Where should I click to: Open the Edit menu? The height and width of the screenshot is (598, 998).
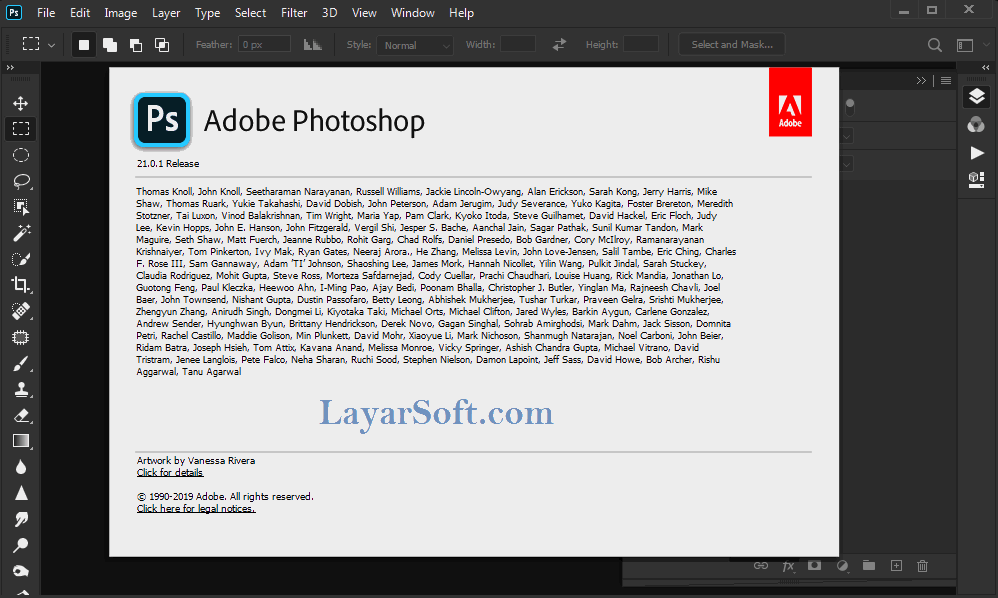click(x=80, y=13)
